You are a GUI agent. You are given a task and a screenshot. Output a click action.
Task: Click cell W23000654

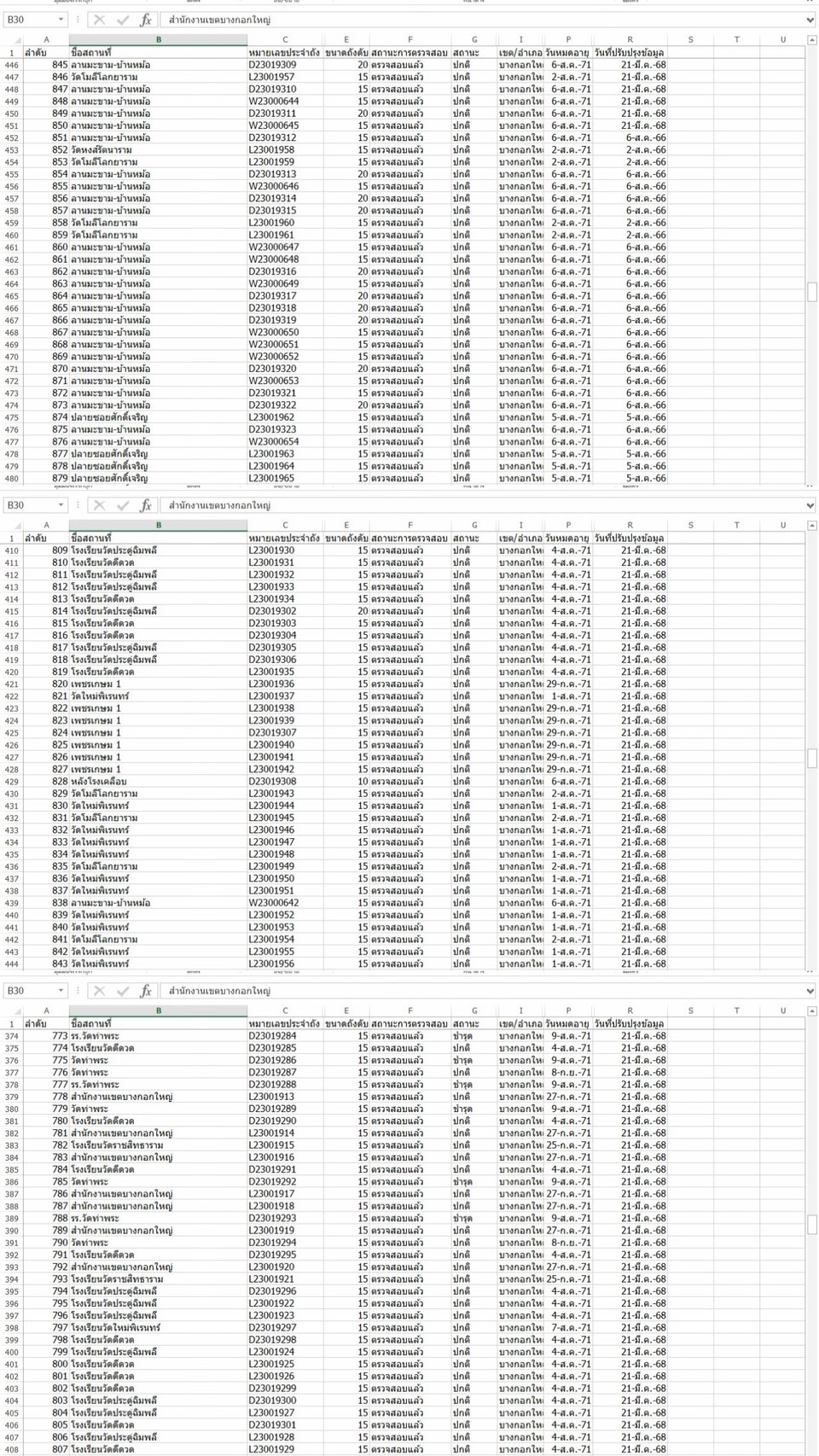point(285,442)
